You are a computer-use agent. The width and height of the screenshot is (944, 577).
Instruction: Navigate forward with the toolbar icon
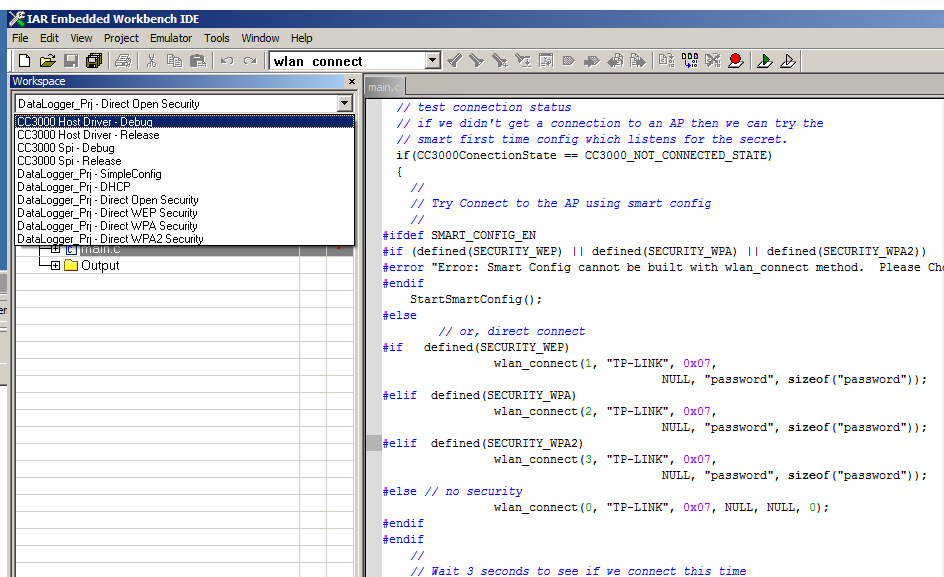(x=638, y=61)
